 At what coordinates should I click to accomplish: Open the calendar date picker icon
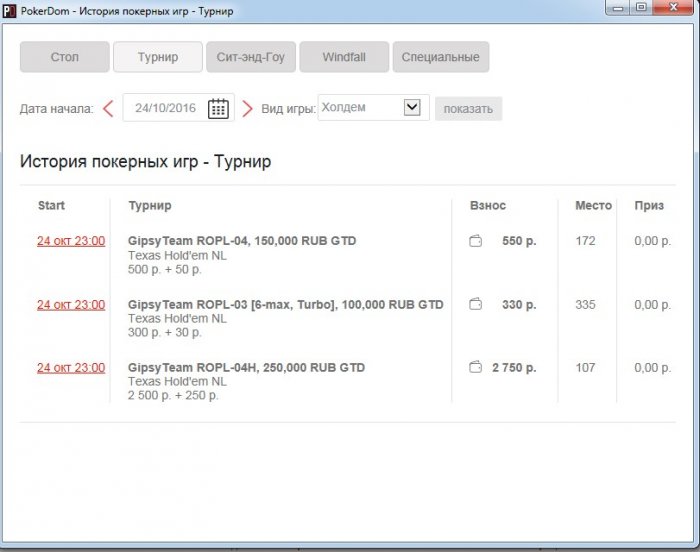(218, 109)
